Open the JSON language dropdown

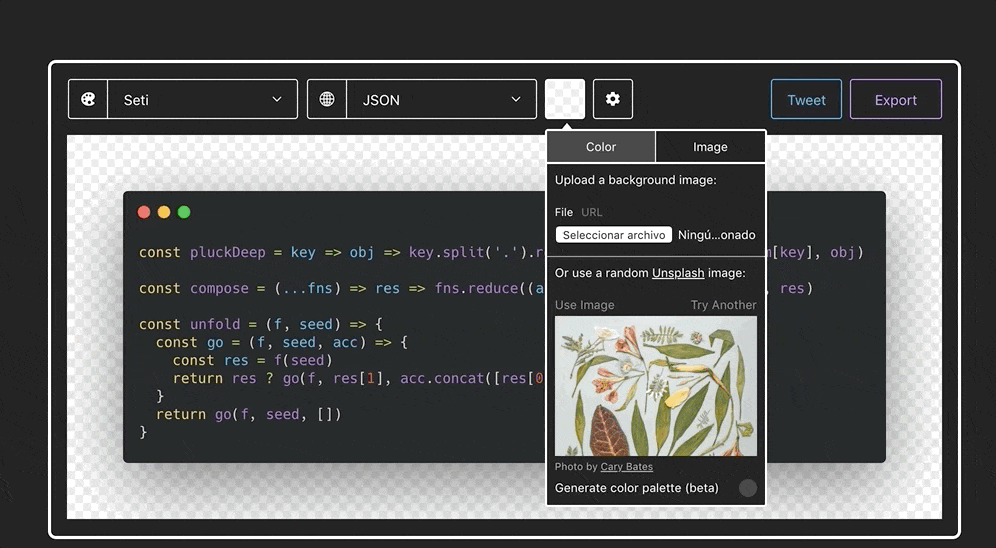point(441,99)
